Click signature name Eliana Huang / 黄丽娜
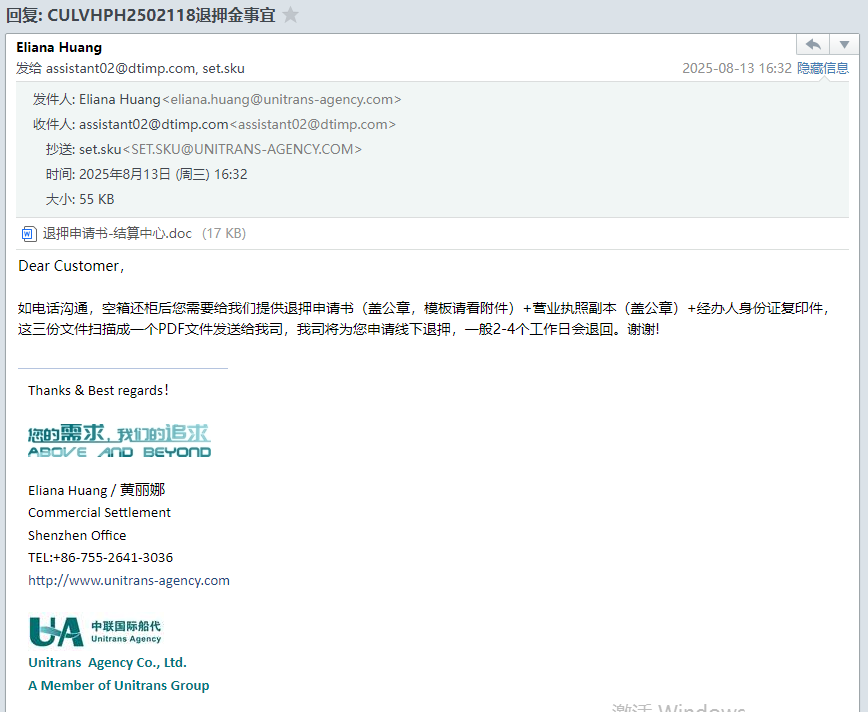Screen dimensions: 868x712 [96, 490]
